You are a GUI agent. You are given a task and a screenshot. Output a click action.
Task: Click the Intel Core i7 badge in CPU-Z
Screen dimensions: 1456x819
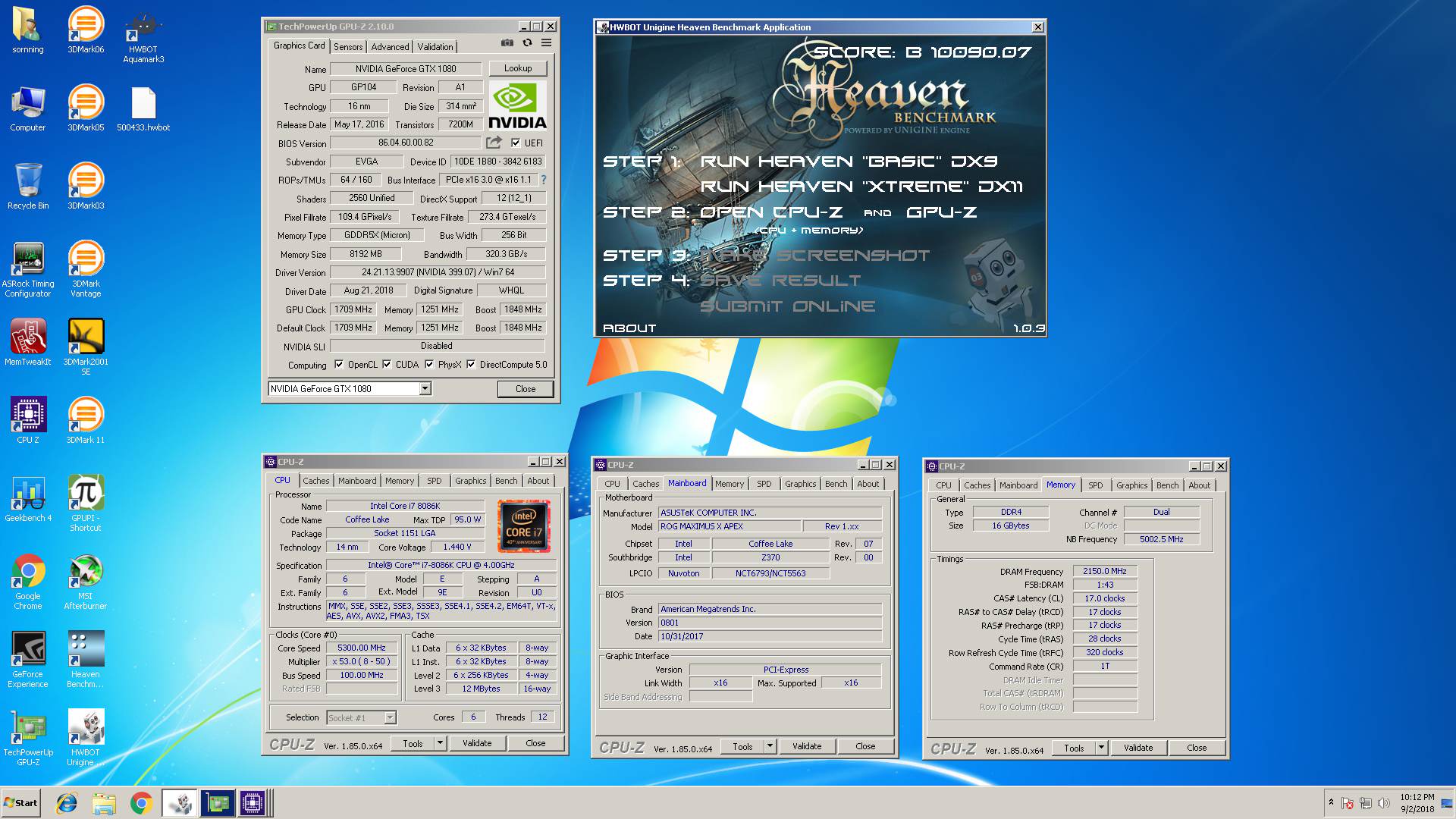[x=524, y=526]
